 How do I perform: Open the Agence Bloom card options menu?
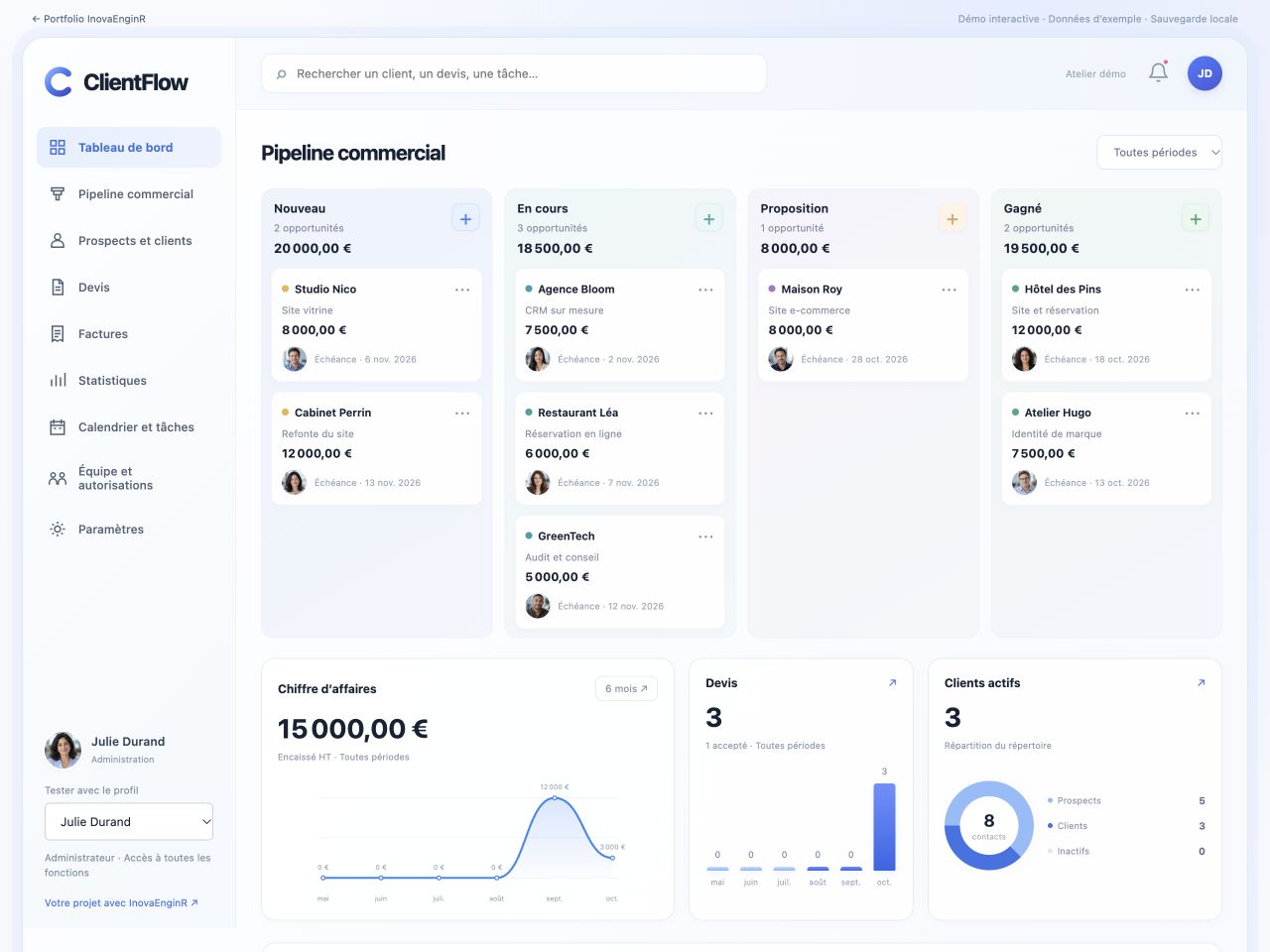tap(705, 290)
